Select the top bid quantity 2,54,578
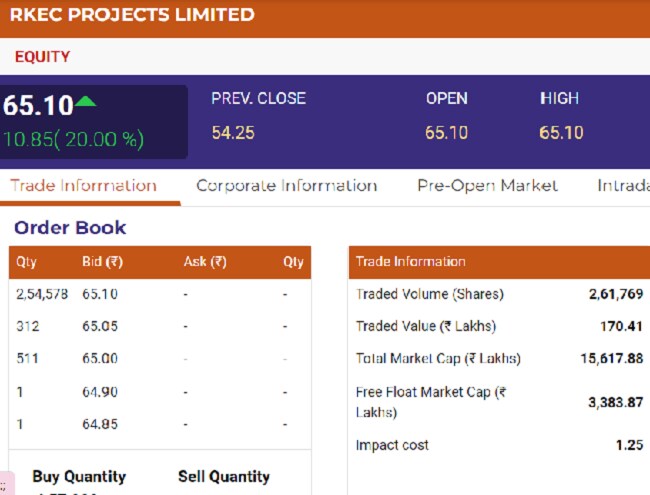This screenshot has height=495, width=650. (x=42, y=294)
